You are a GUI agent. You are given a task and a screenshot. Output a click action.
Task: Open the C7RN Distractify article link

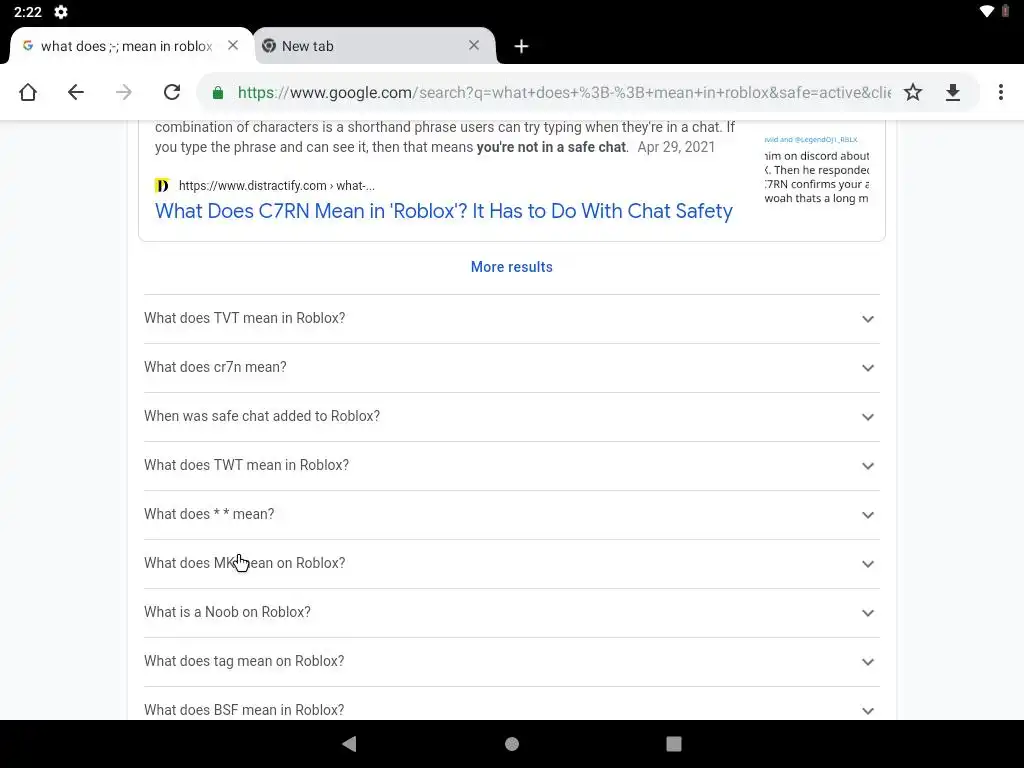point(443,211)
